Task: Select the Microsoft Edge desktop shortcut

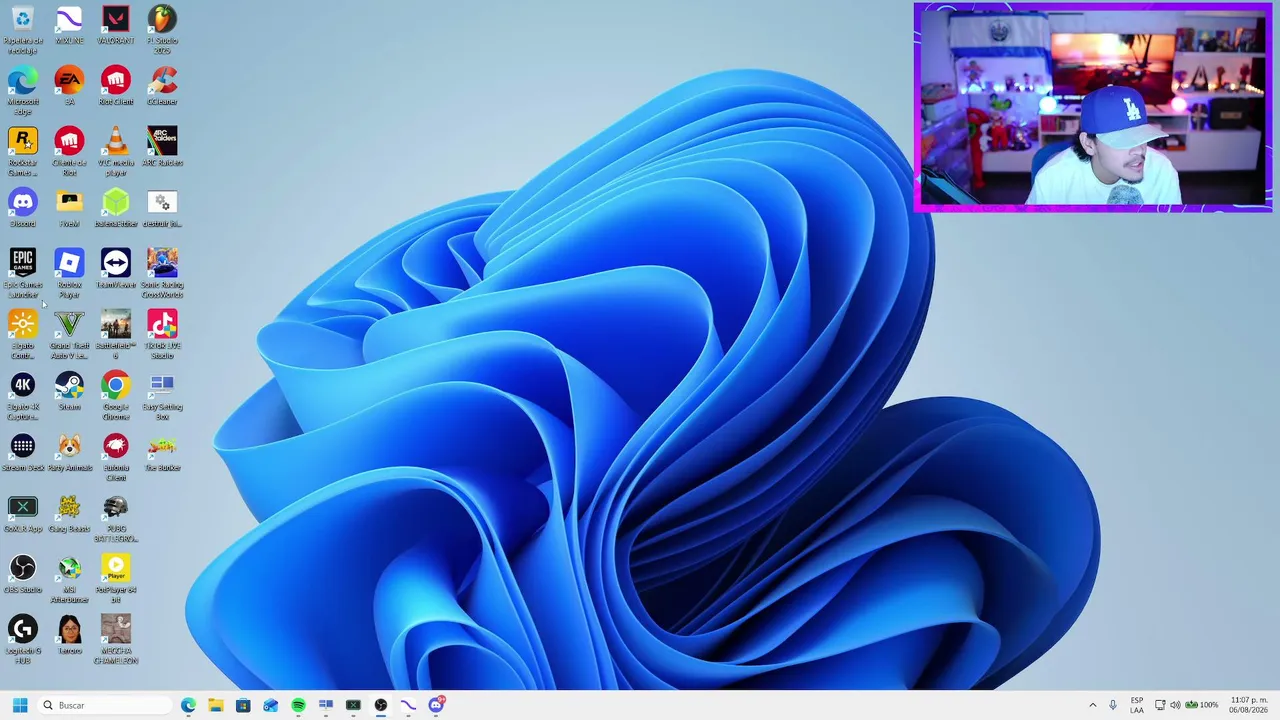Action: coord(22,91)
